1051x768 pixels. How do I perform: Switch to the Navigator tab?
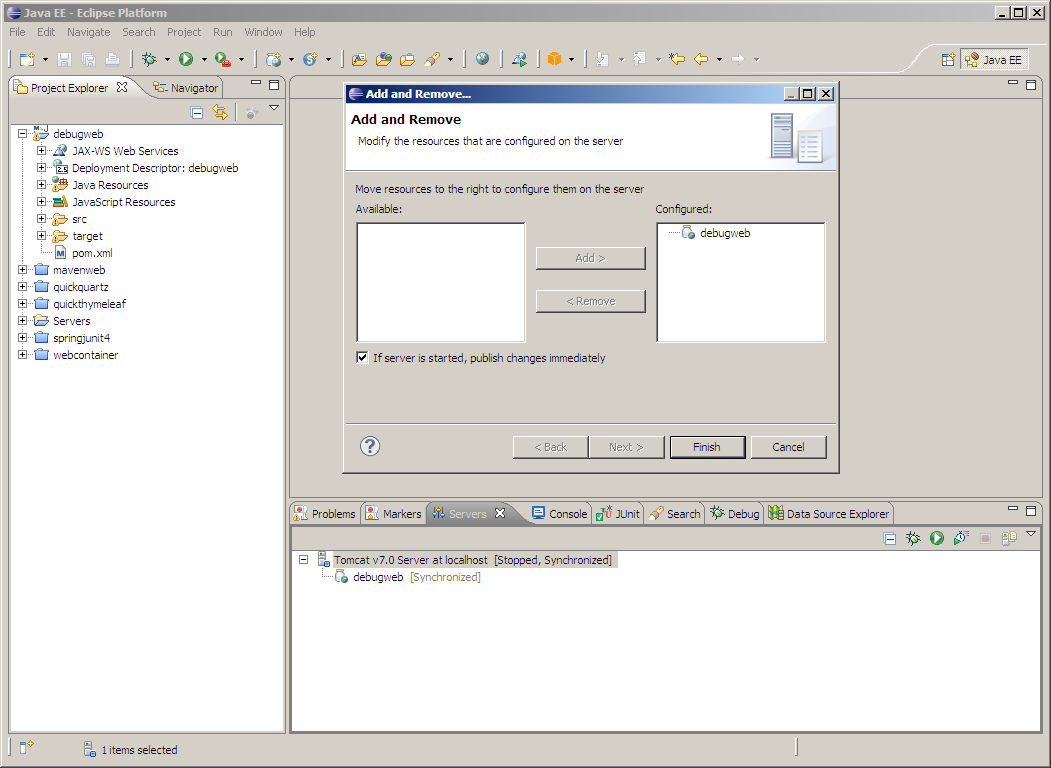186,88
